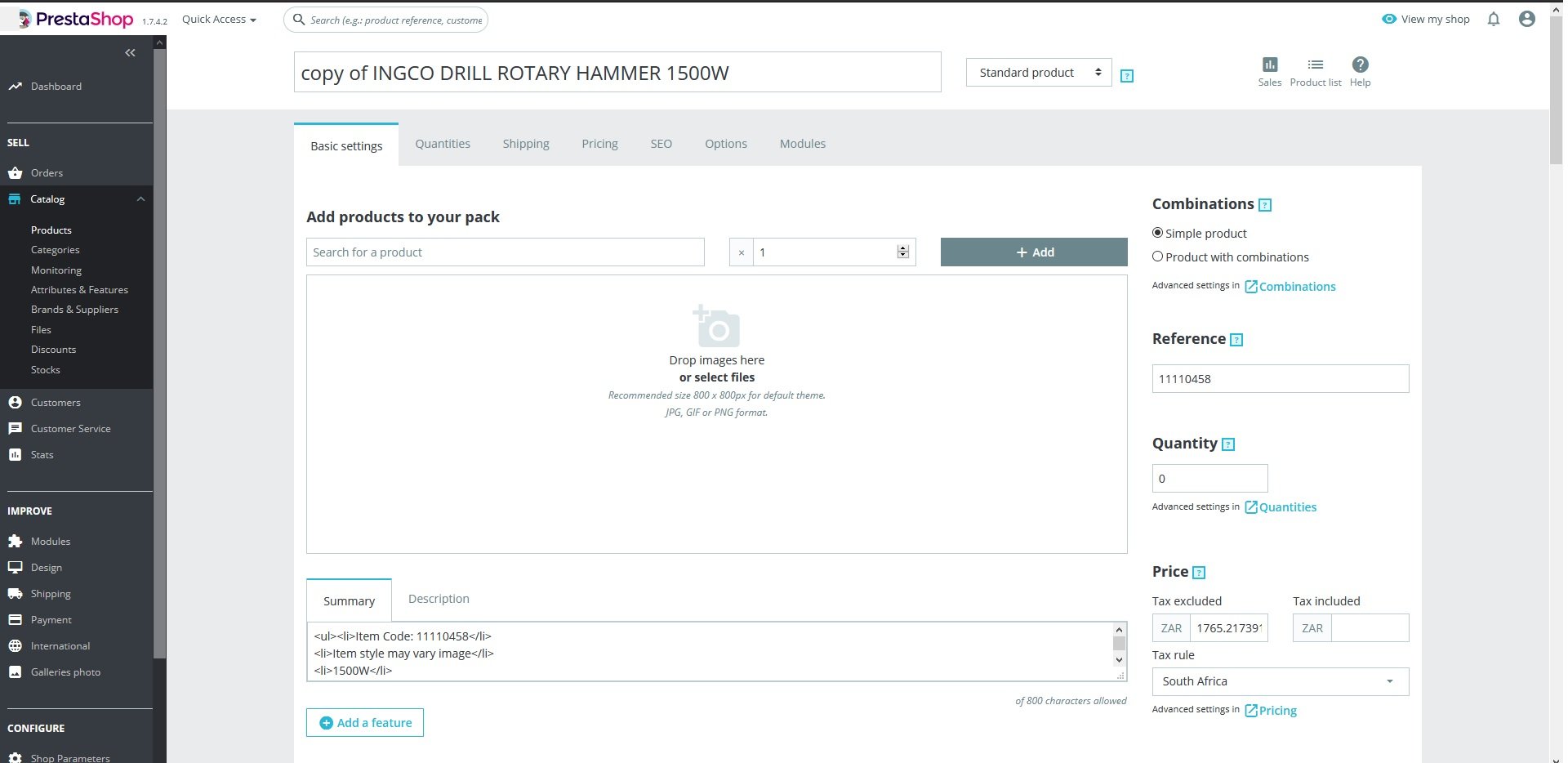Click the Reference input field
1568x763 pixels.
pyautogui.click(x=1281, y=379)
